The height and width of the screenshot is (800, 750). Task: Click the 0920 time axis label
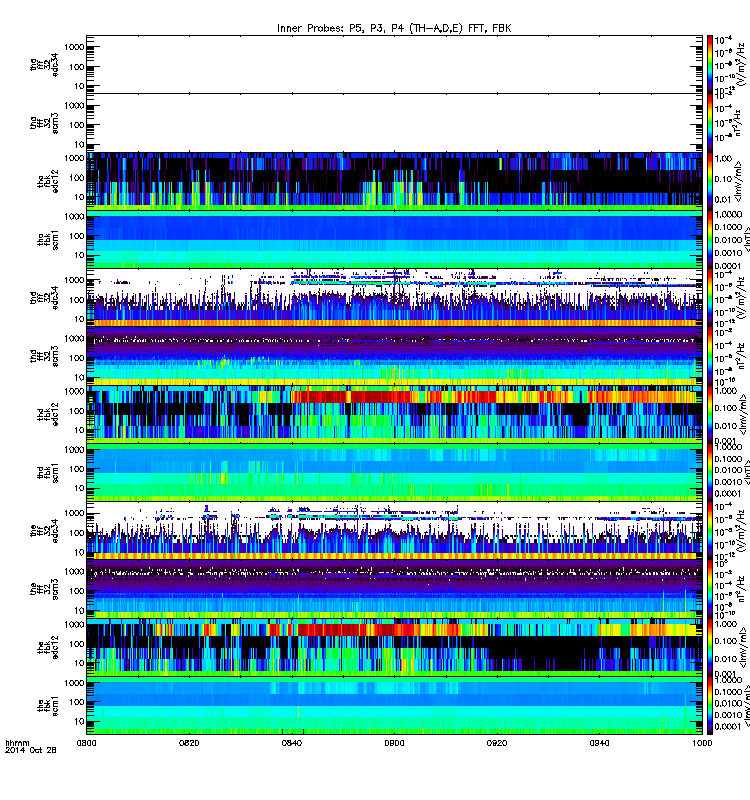497,743
